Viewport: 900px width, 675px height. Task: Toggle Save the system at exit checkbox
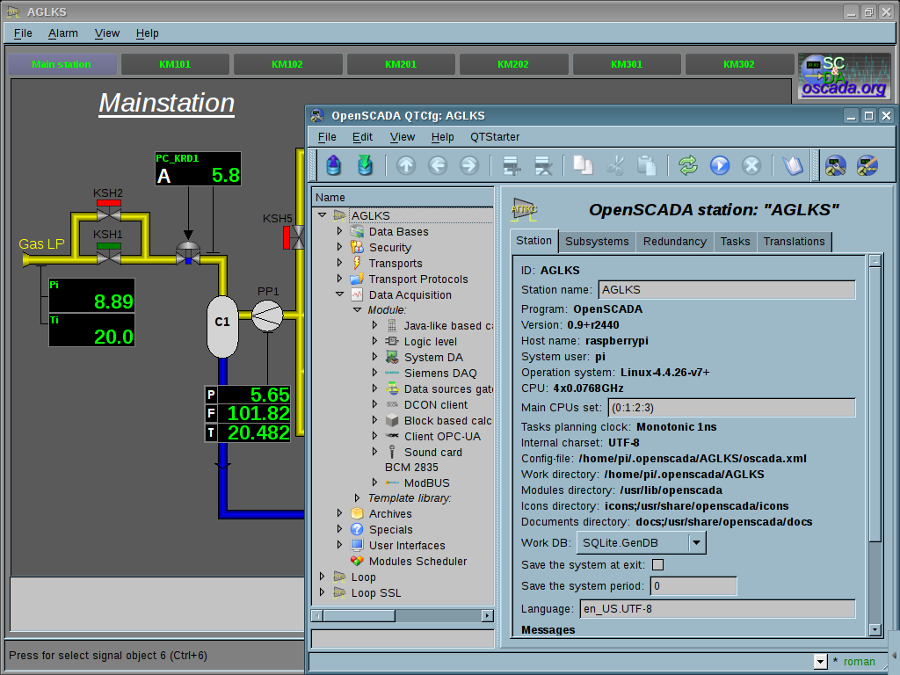[658, 565]
